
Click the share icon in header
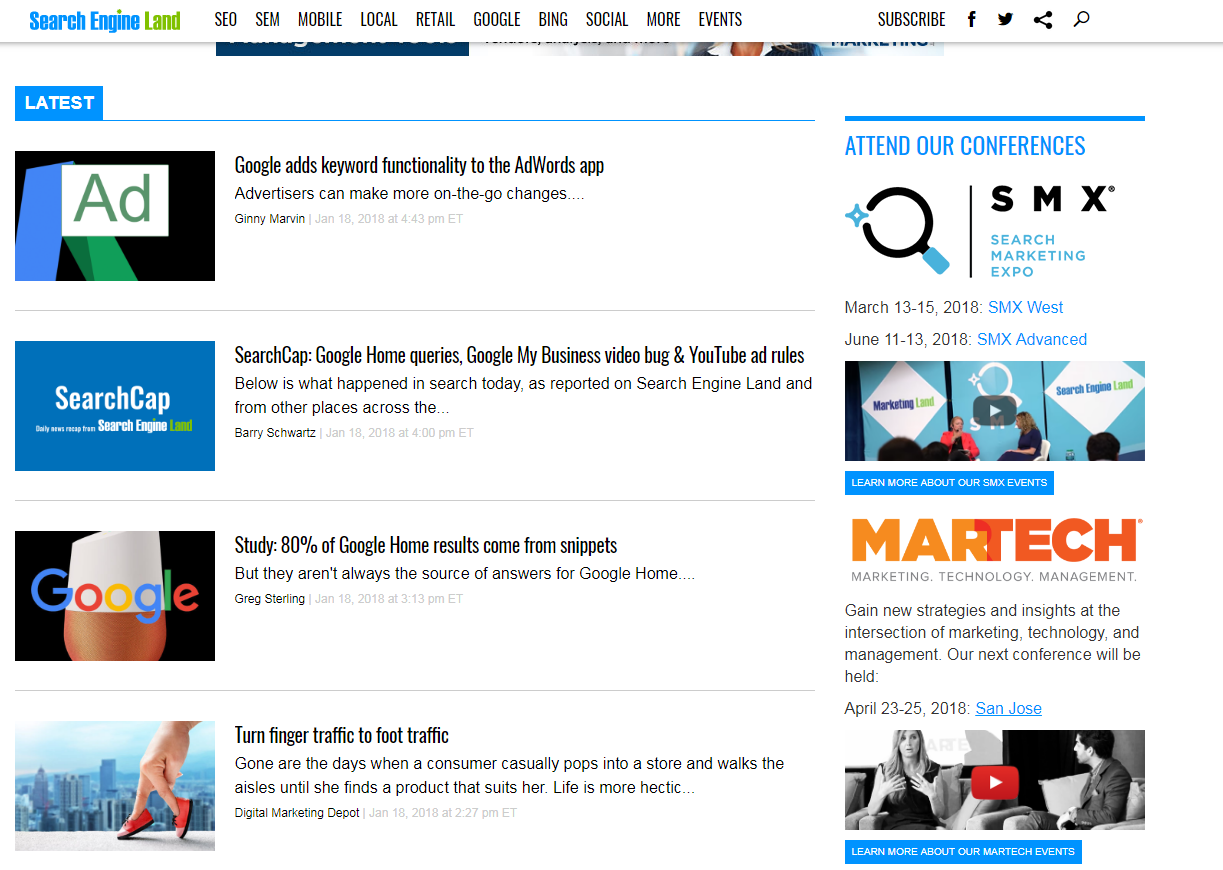1043,19
